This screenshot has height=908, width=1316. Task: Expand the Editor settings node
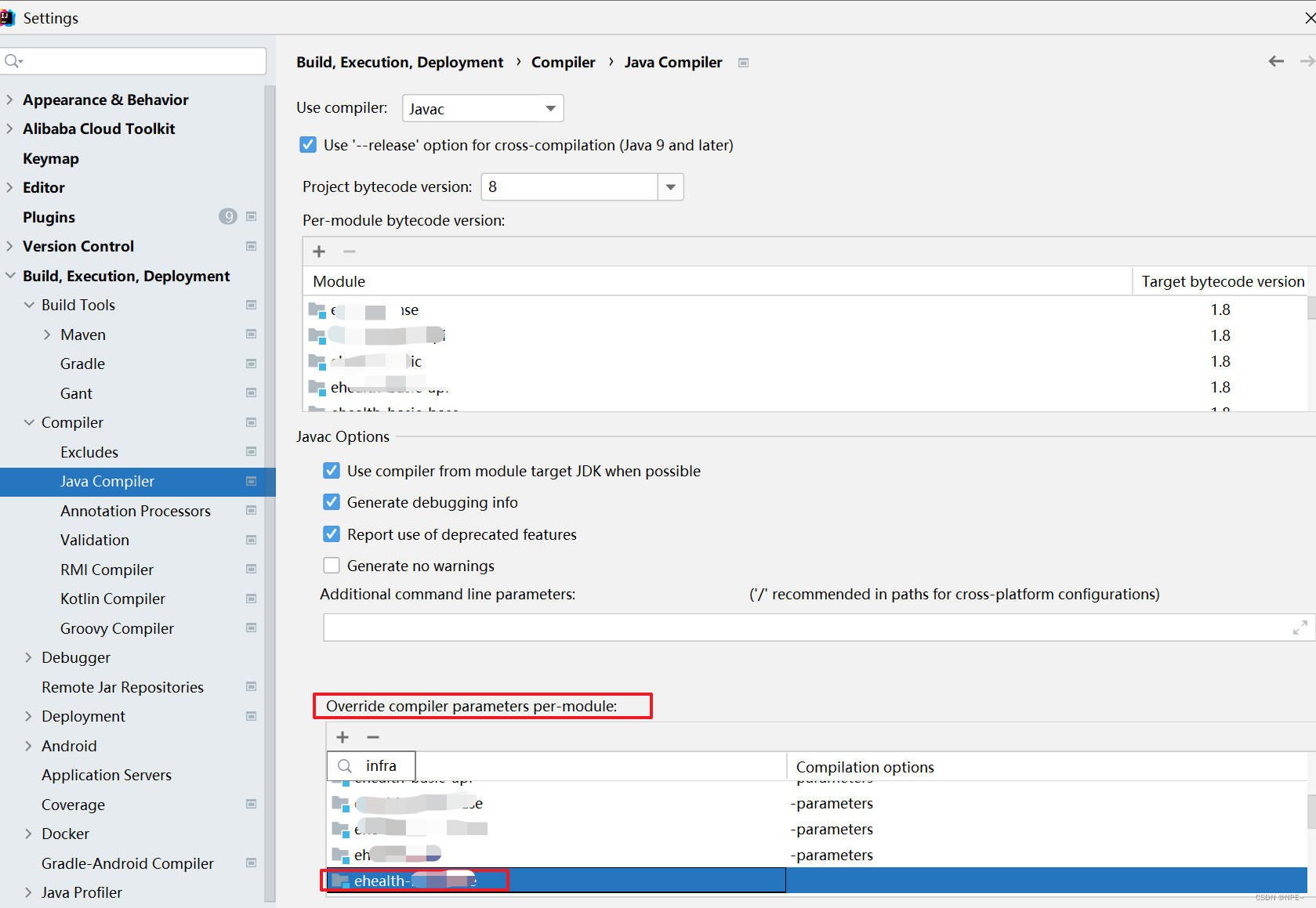[x=9, y=187]
